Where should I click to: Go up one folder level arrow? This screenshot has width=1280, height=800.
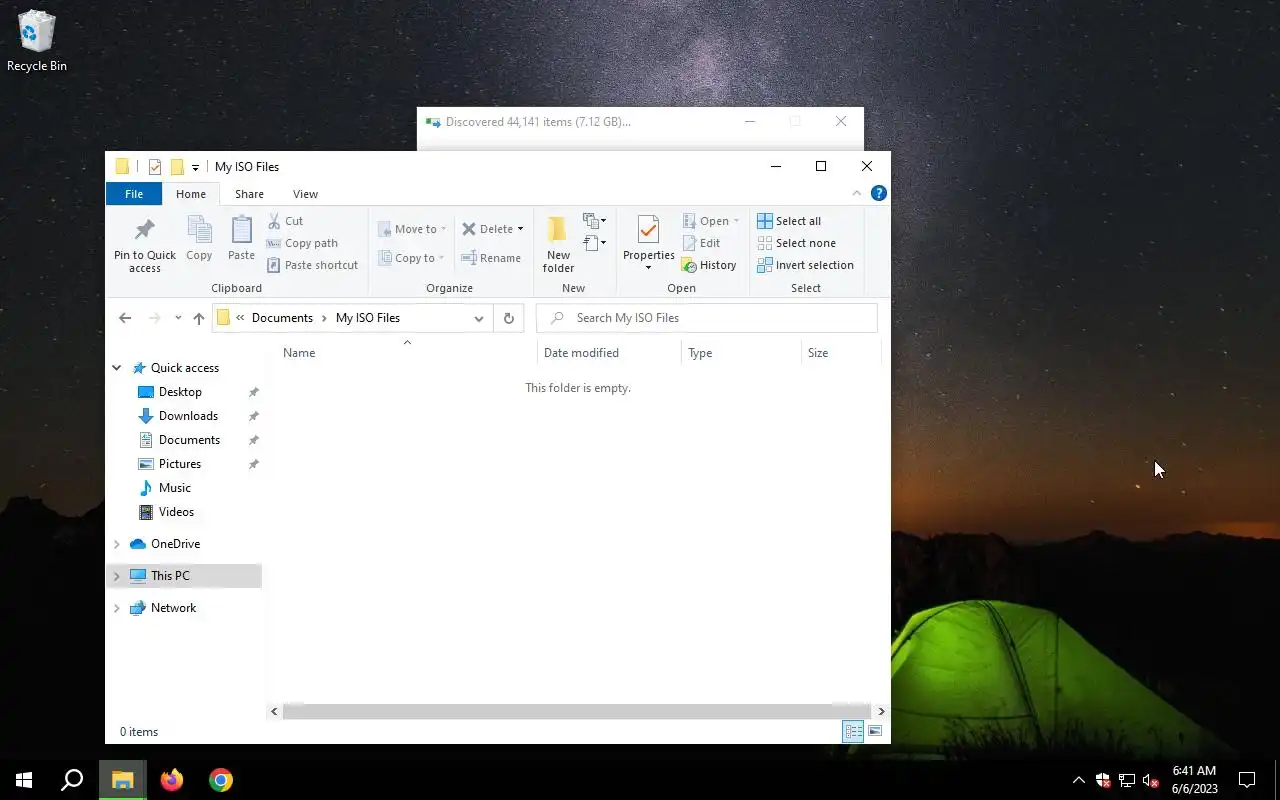point(198,318)
